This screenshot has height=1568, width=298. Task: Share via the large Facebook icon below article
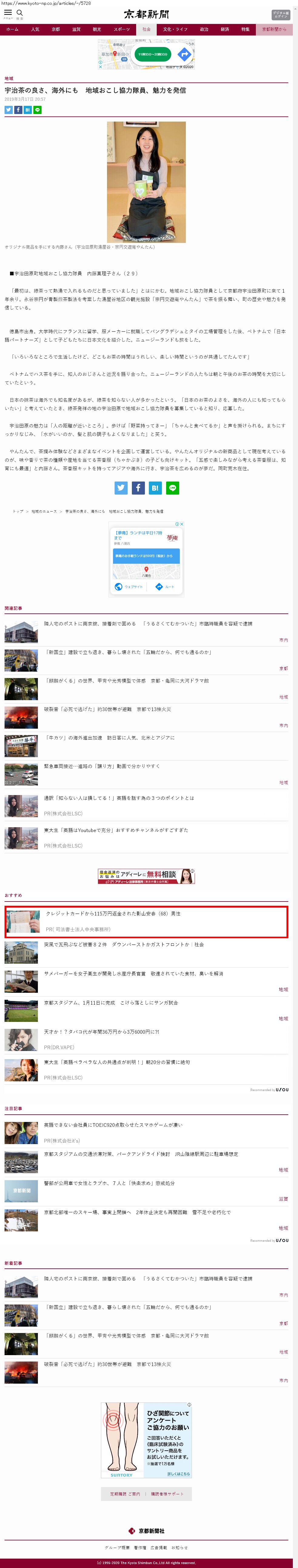tap(138, 488)
